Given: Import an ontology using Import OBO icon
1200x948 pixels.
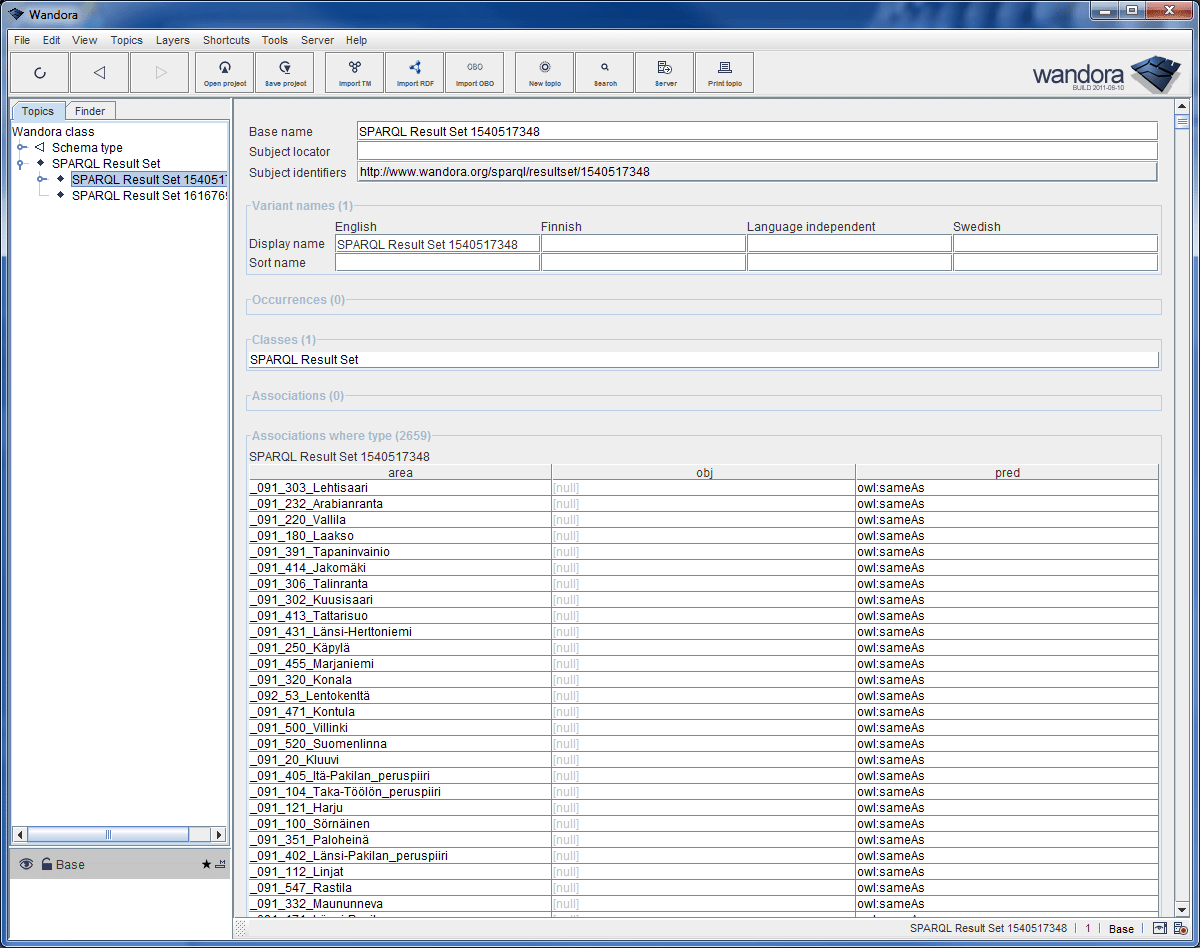Looking at the screenshot, I should coord(475,71).
